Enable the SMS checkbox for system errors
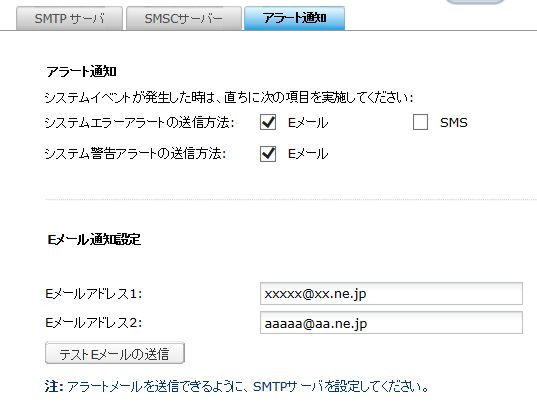The image size is (537, 410). click(x=420, y=122)
